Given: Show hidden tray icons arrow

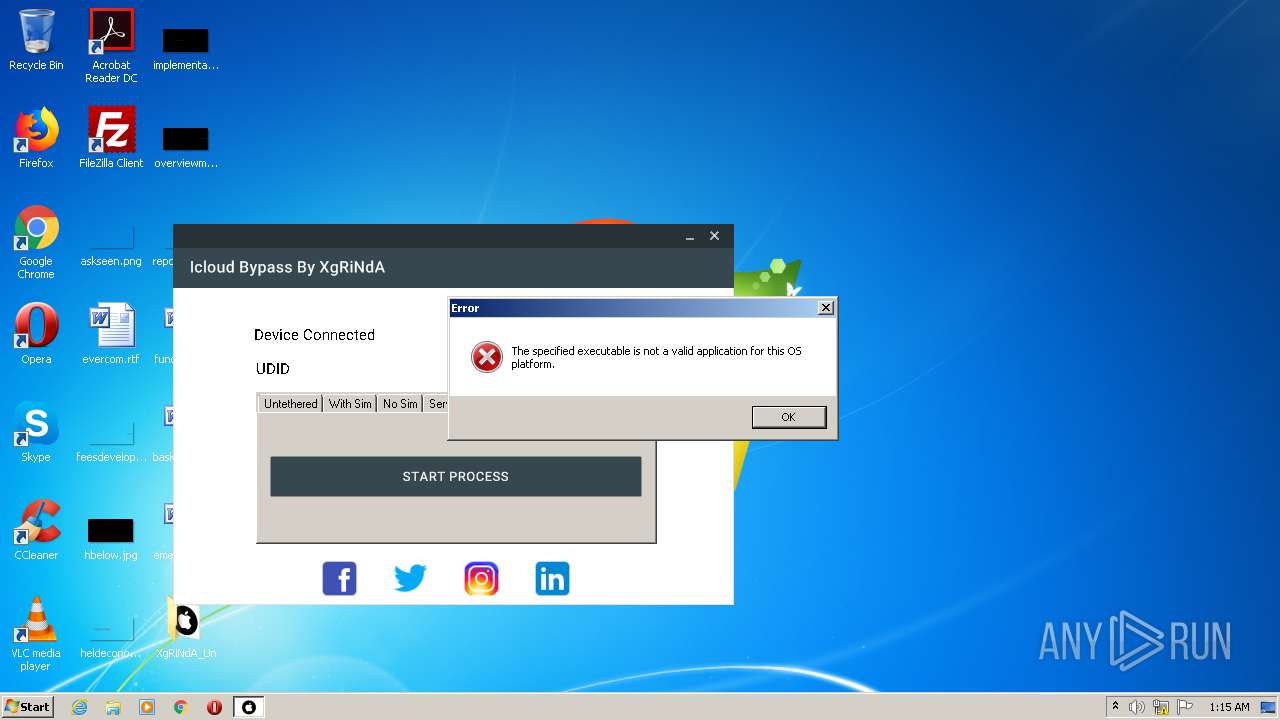Looking at the screenshot, I should click(x=1115, y=707).
